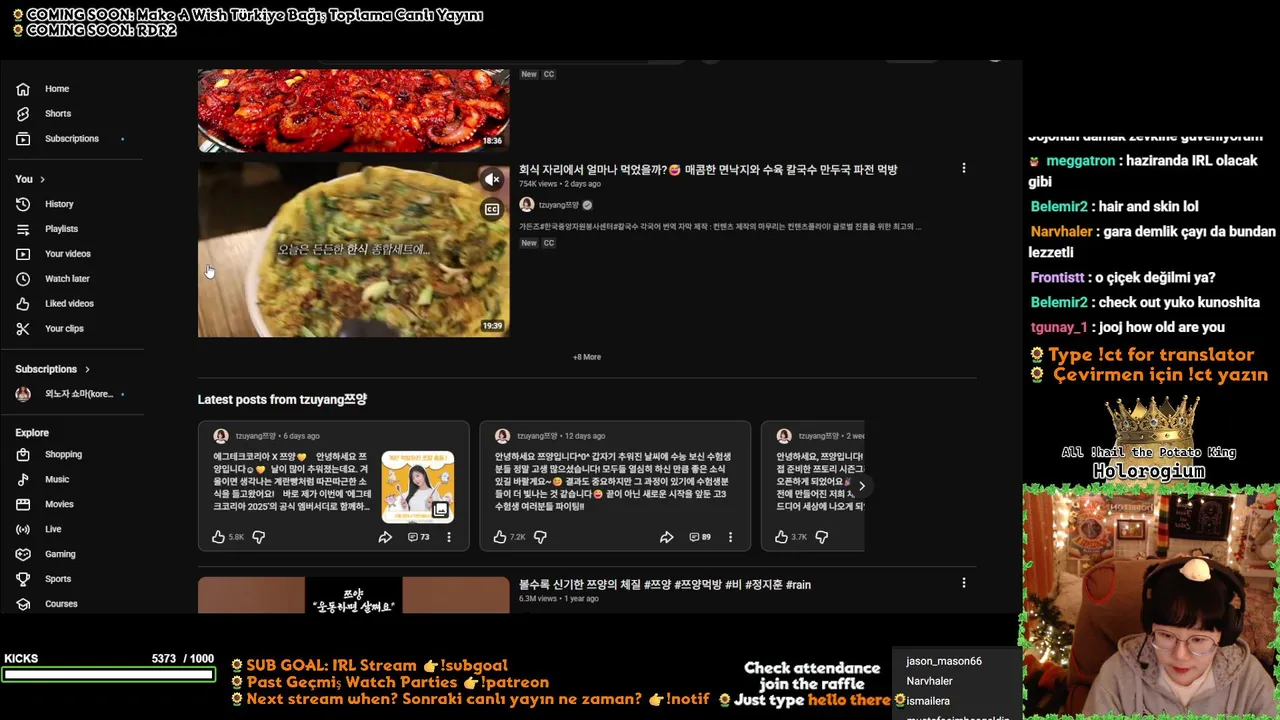Expand the sidebar Subscriptions heading
Image resolution: width=1280 pixels, height=720 pixels.
click(x=52, y=369)
